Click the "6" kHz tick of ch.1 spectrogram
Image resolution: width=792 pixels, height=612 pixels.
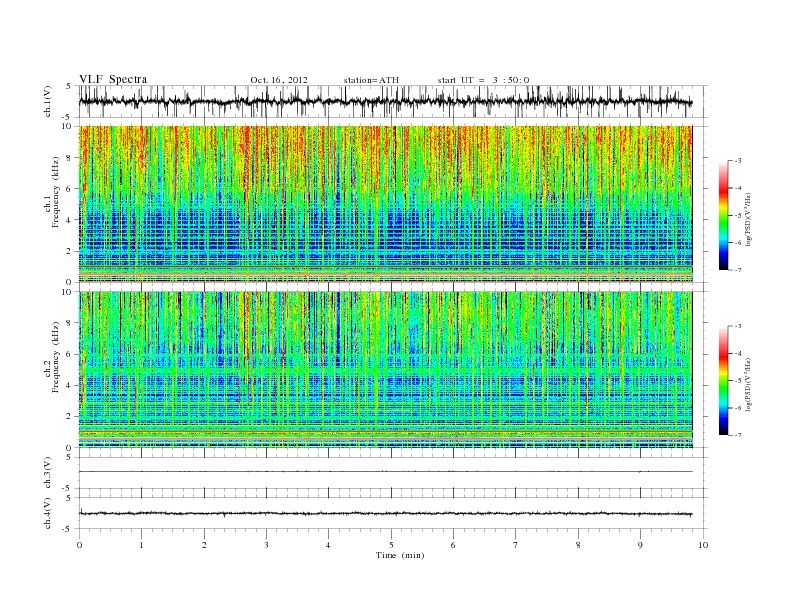[69, 189]
